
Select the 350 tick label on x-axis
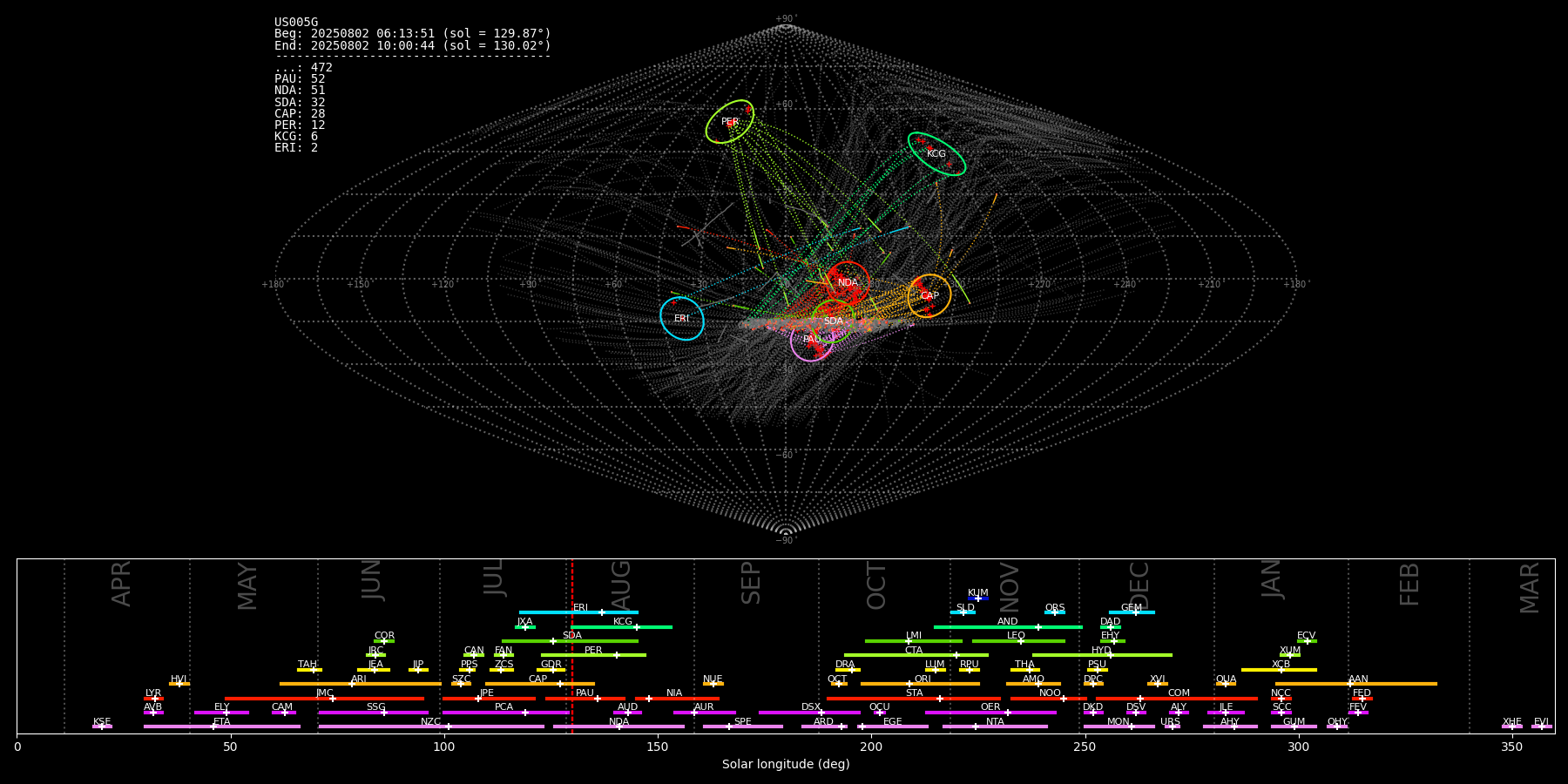(1511, 747)
